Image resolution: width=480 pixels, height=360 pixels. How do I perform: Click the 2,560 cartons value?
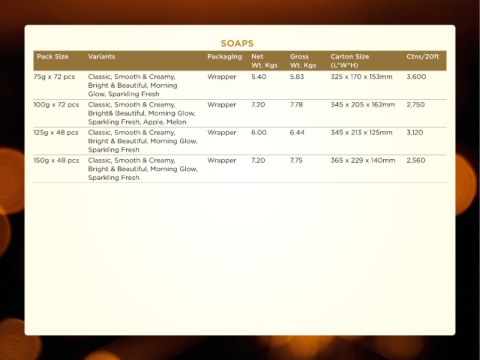click(x=416, y=160)
